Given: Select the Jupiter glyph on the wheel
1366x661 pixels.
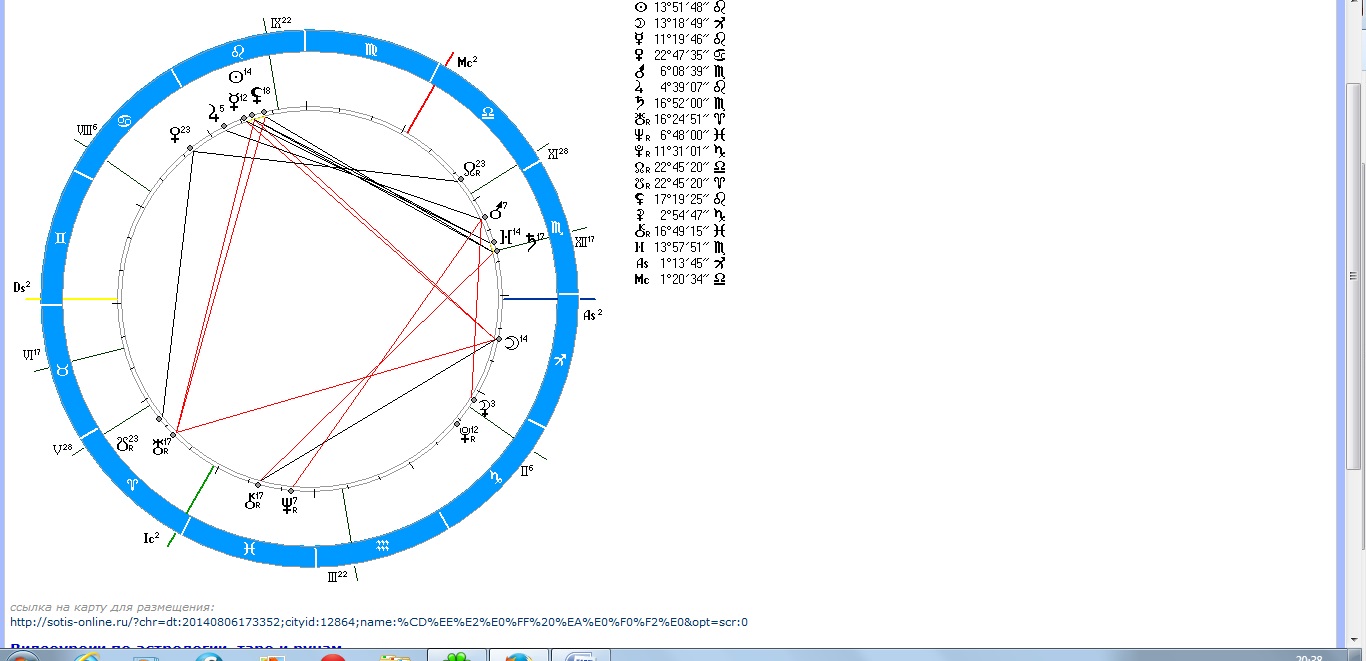Looking at the screenshot, I should 214,114.
